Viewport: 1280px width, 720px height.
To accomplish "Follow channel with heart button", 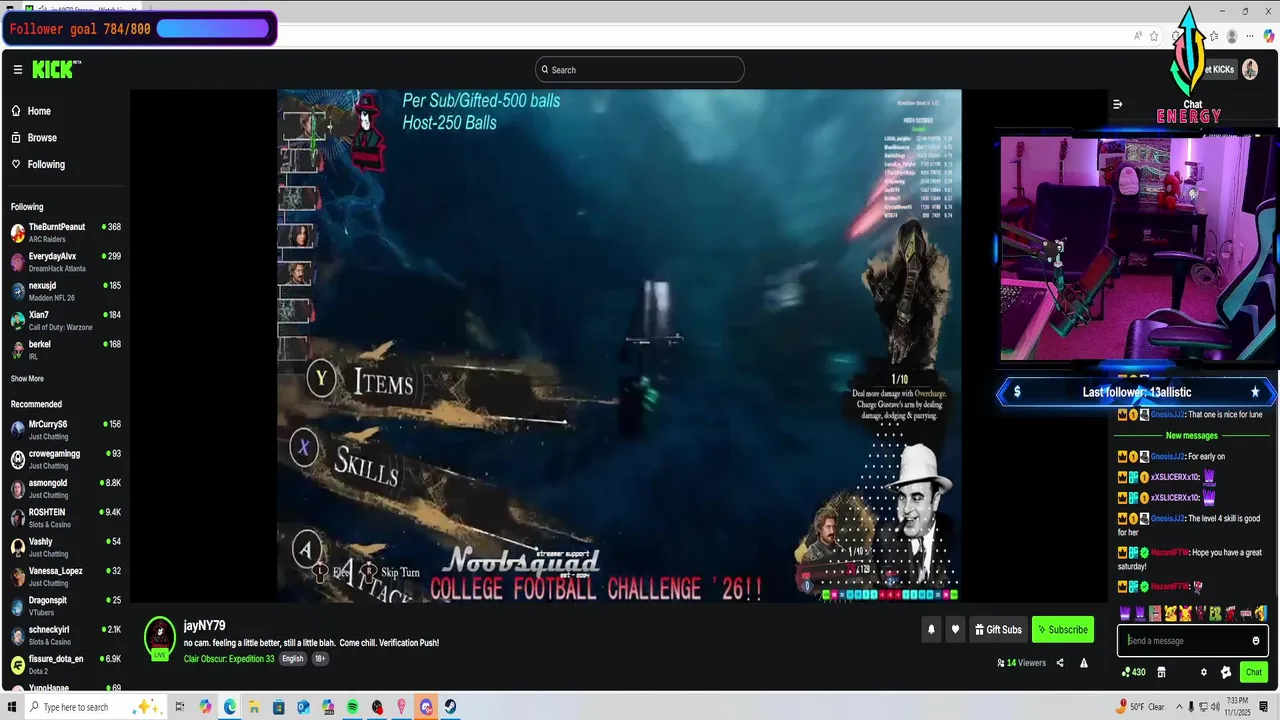I will tap(955, 630).
